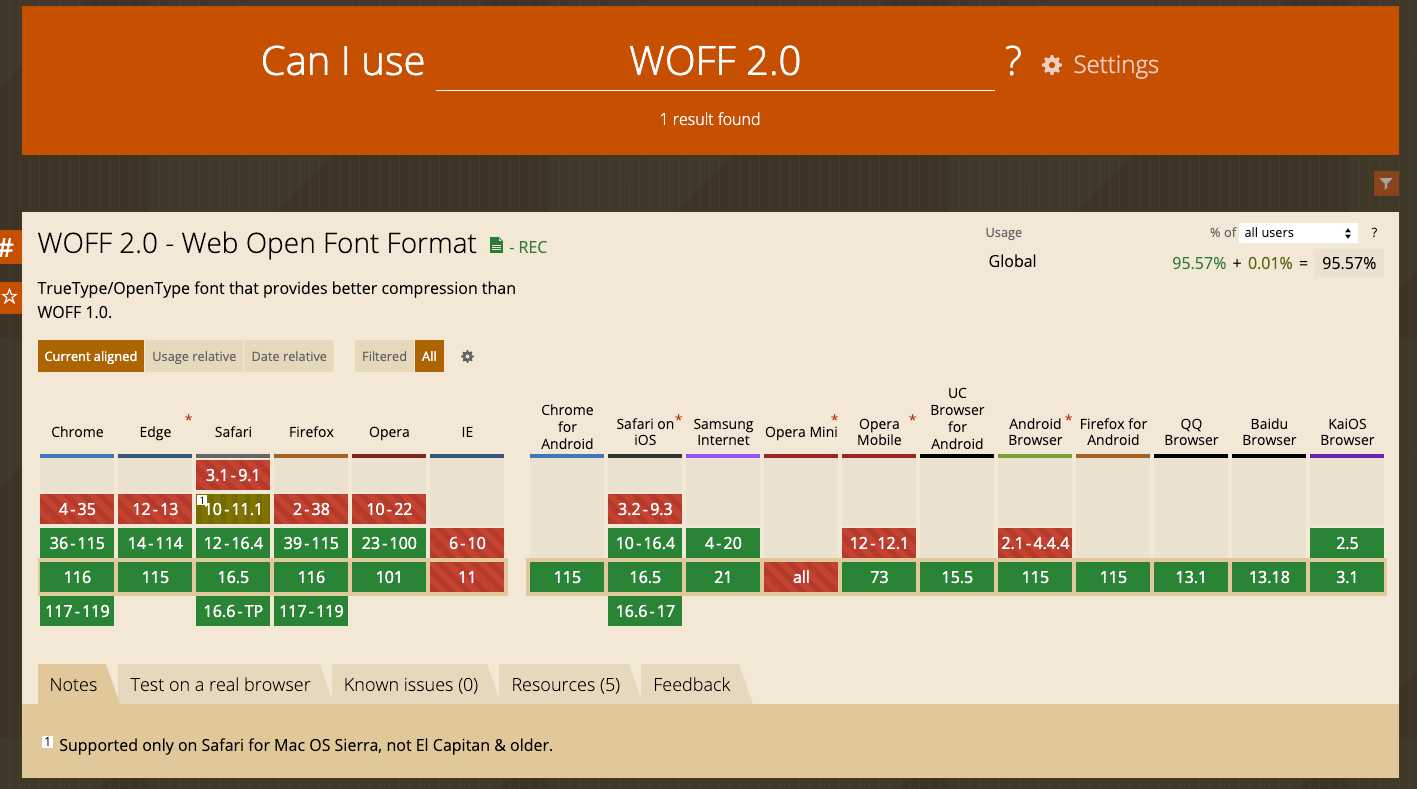The height and width of the screenshot is (789, 1417).
Task: Select the Chrome 117-119 cell
Action: tap(77, 611)
